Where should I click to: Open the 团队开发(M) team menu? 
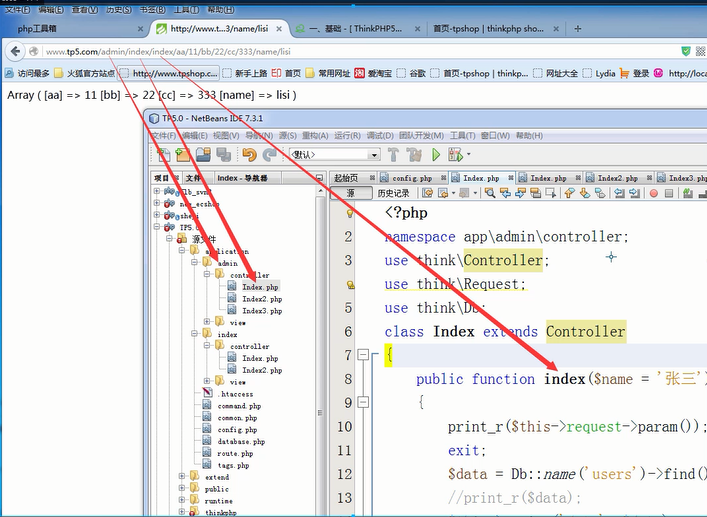(x=421, y=136)
